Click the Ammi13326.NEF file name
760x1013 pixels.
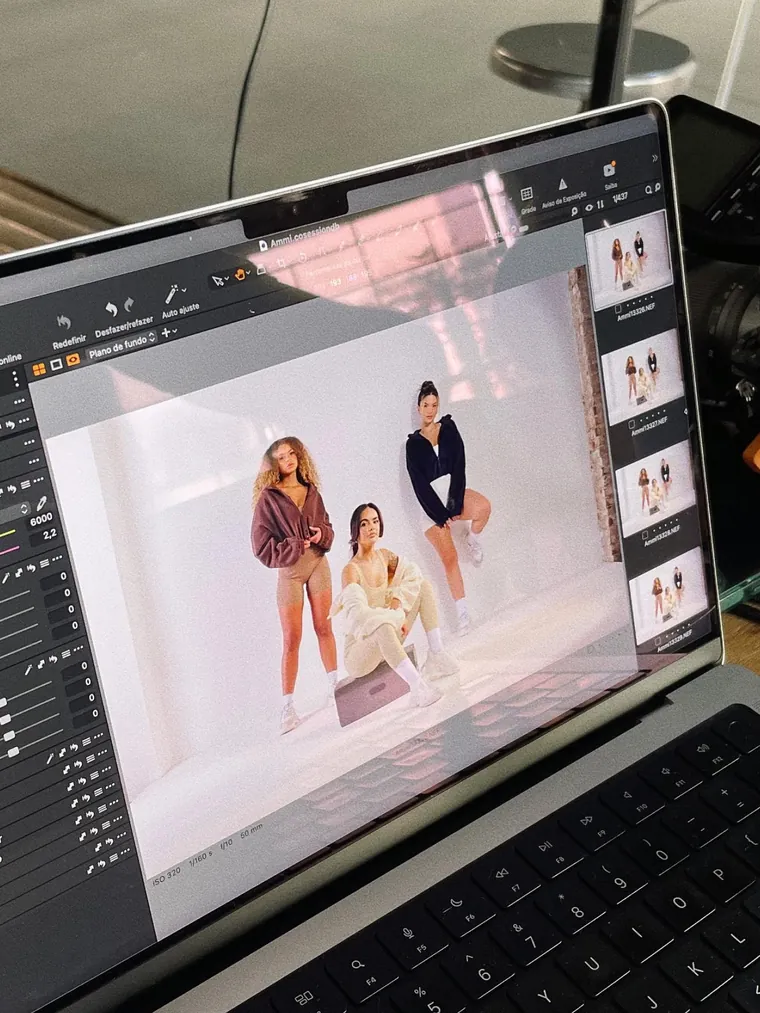tap(635, 313)
